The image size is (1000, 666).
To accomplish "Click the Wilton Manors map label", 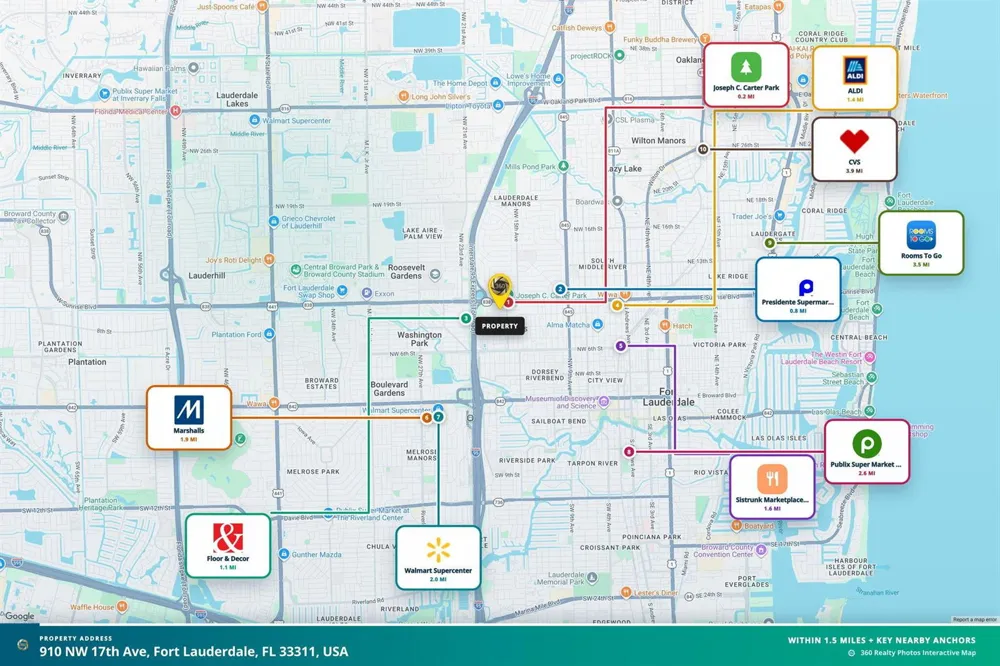I will pyautogui.click(x=658, y=140).
